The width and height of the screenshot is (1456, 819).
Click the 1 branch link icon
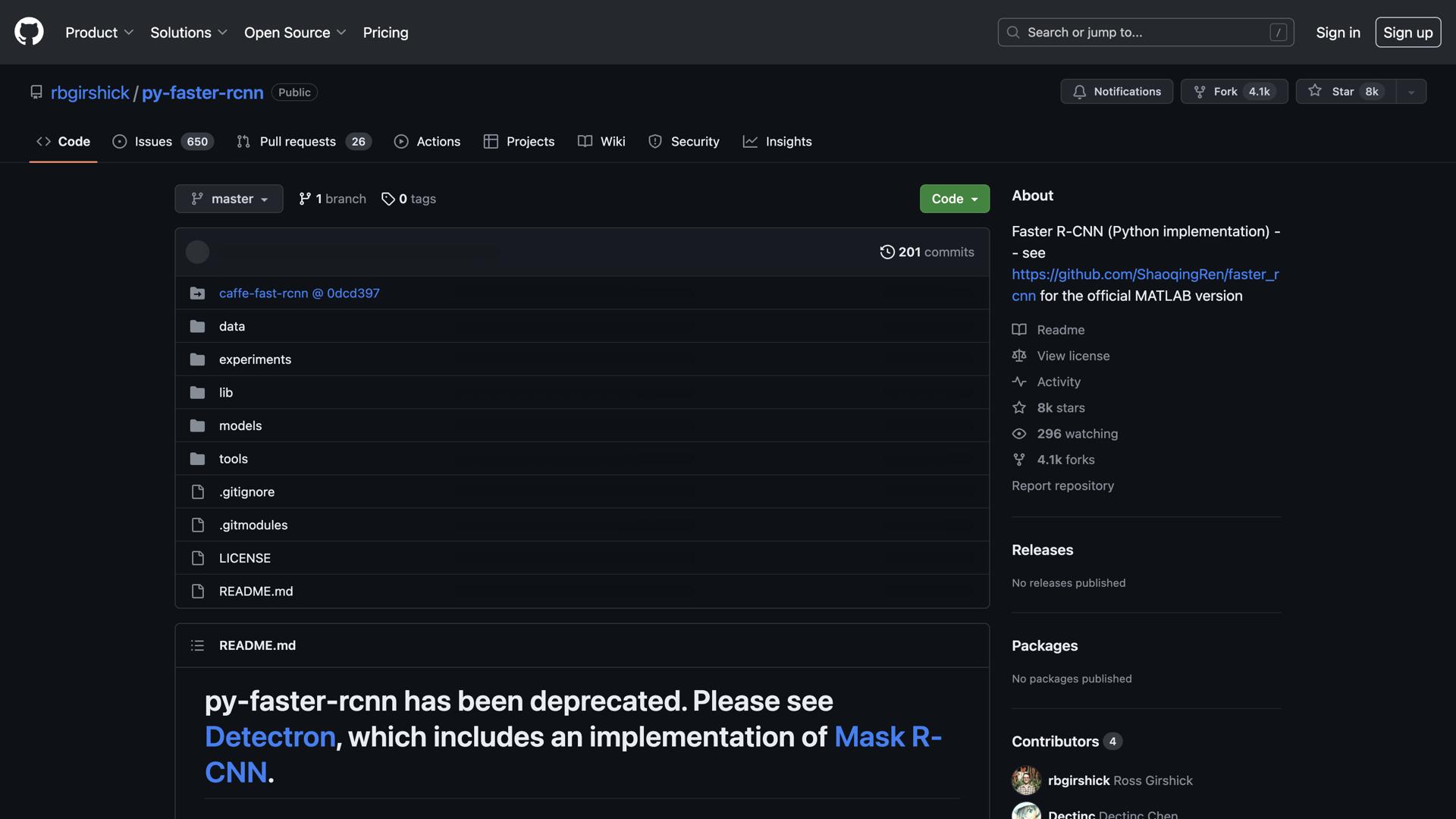click(305, 199)
